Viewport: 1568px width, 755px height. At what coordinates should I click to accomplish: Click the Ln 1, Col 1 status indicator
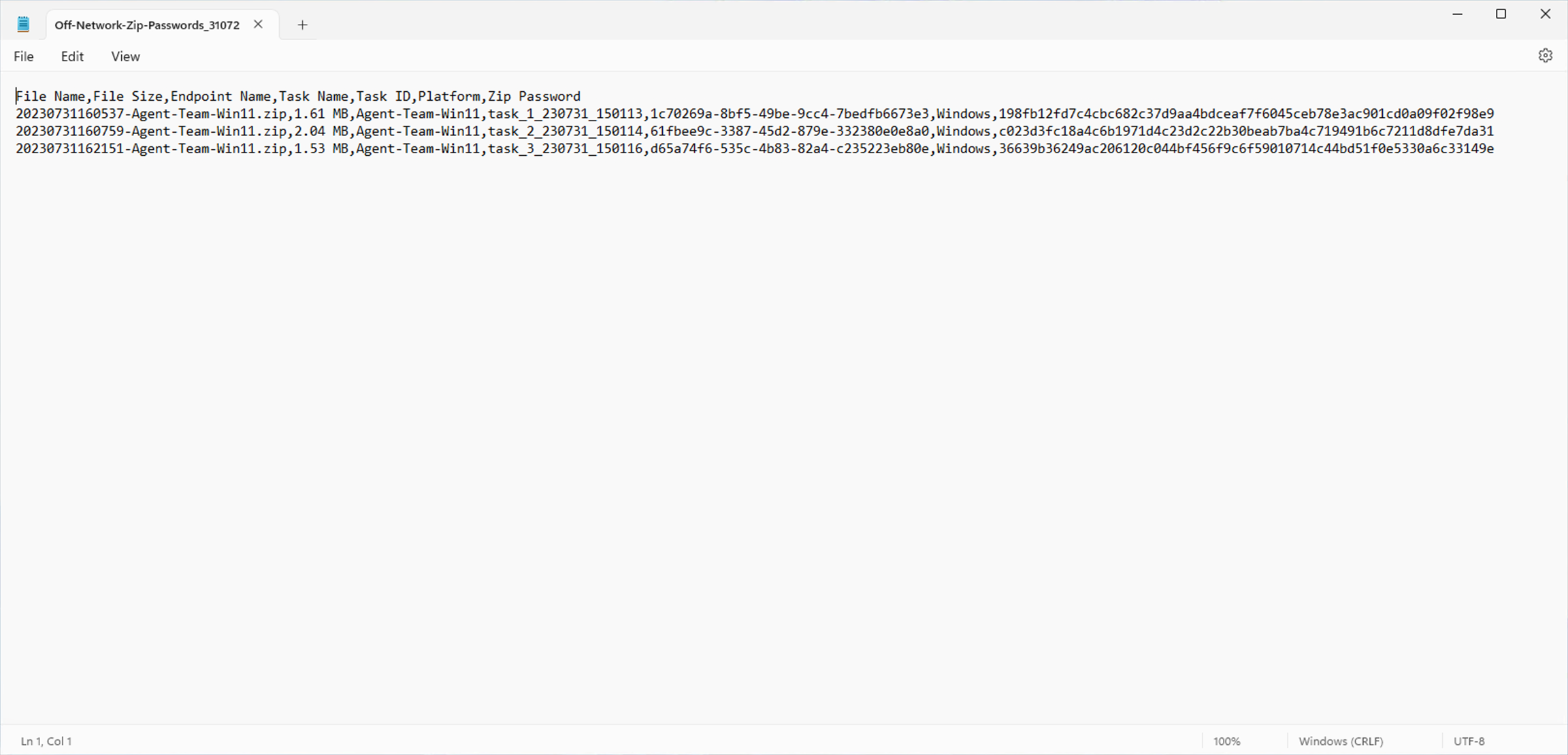(46, 741)
